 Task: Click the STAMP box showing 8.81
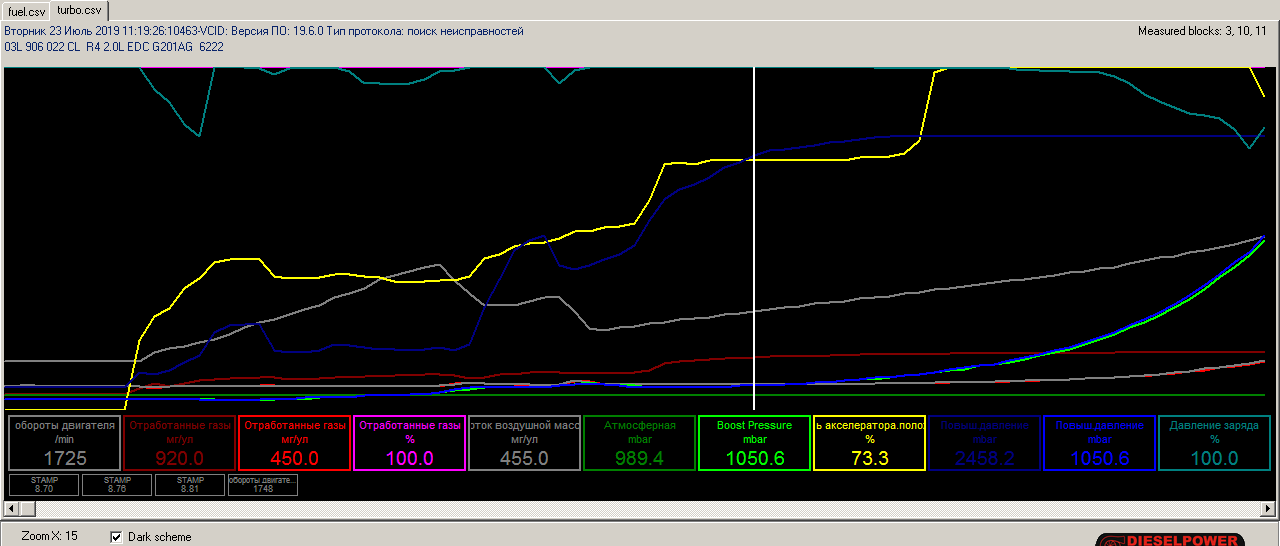click(190, 485)
